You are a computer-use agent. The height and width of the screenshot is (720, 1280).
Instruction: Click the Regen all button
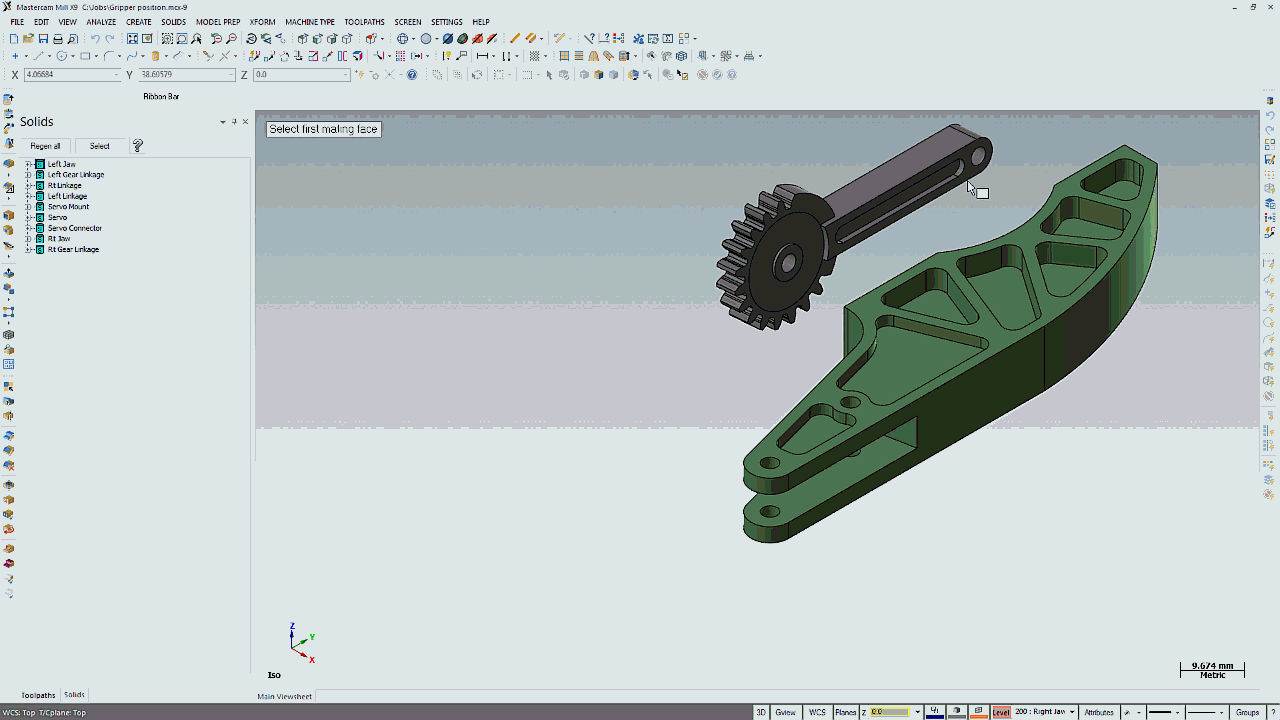tap(45, 146)
